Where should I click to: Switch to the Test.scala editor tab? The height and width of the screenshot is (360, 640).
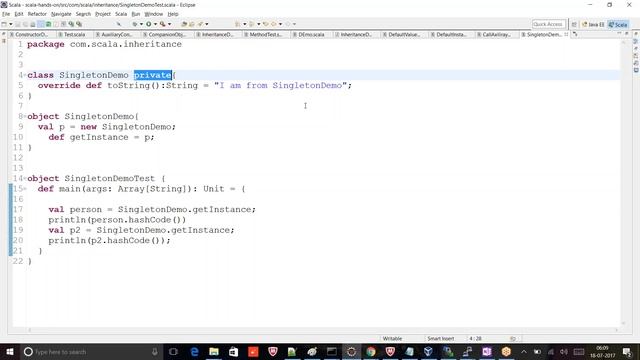coord(74,35)
